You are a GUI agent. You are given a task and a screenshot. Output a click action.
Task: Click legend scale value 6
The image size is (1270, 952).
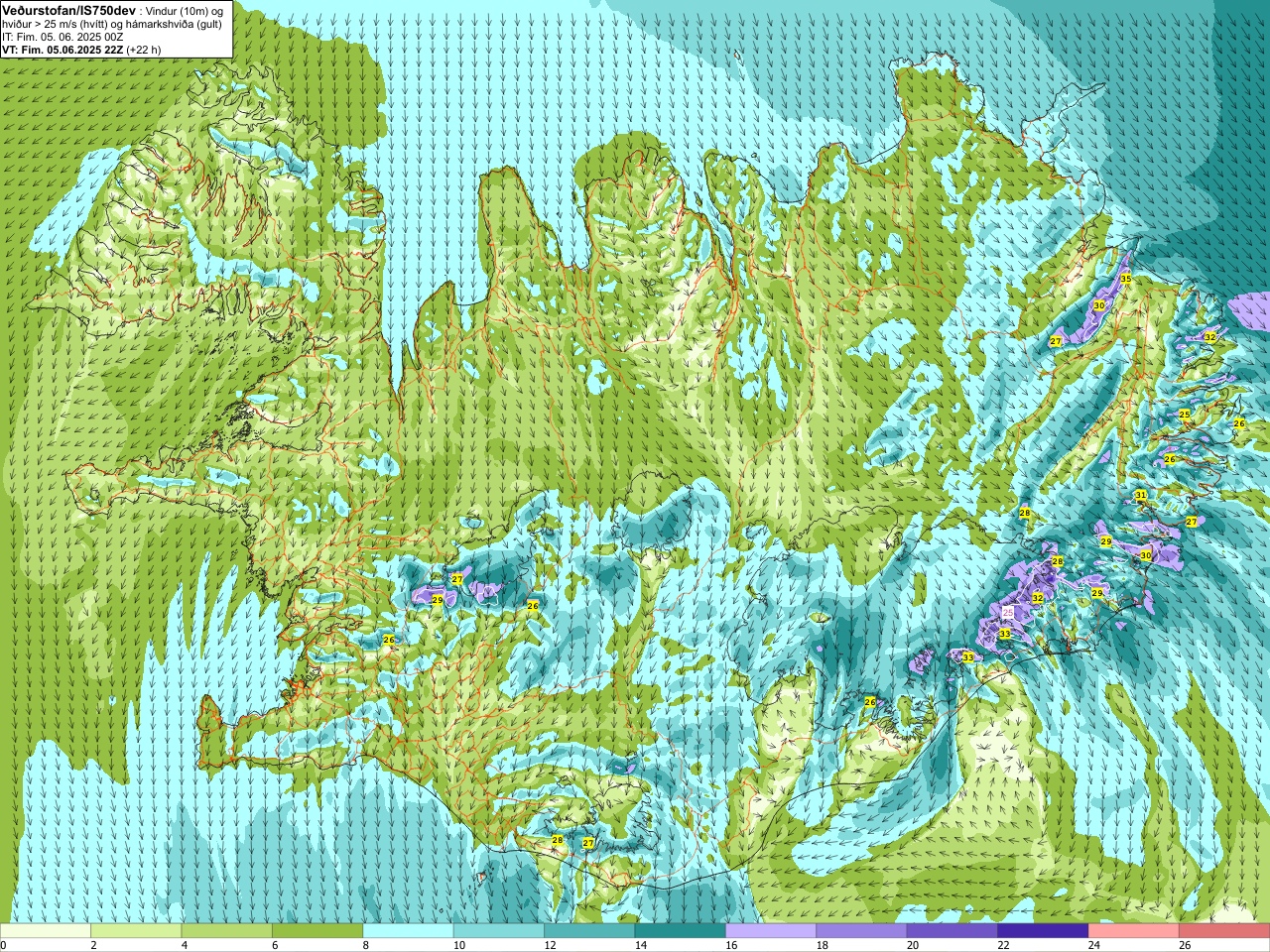275,945
